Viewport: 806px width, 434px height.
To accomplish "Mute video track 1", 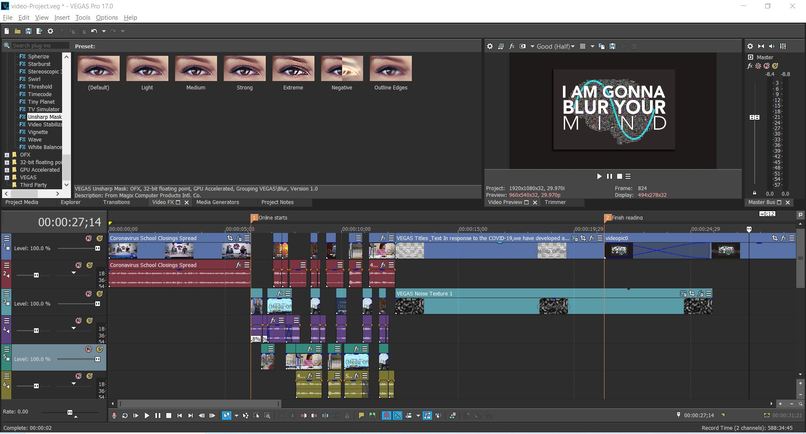I will [x=89, y=239].
